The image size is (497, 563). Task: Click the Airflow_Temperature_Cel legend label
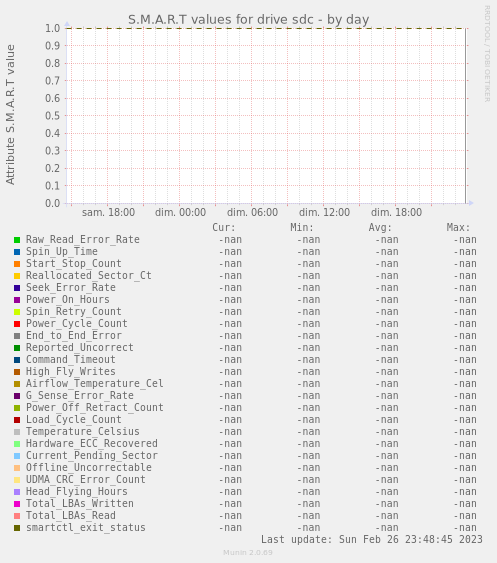(95, 383)
